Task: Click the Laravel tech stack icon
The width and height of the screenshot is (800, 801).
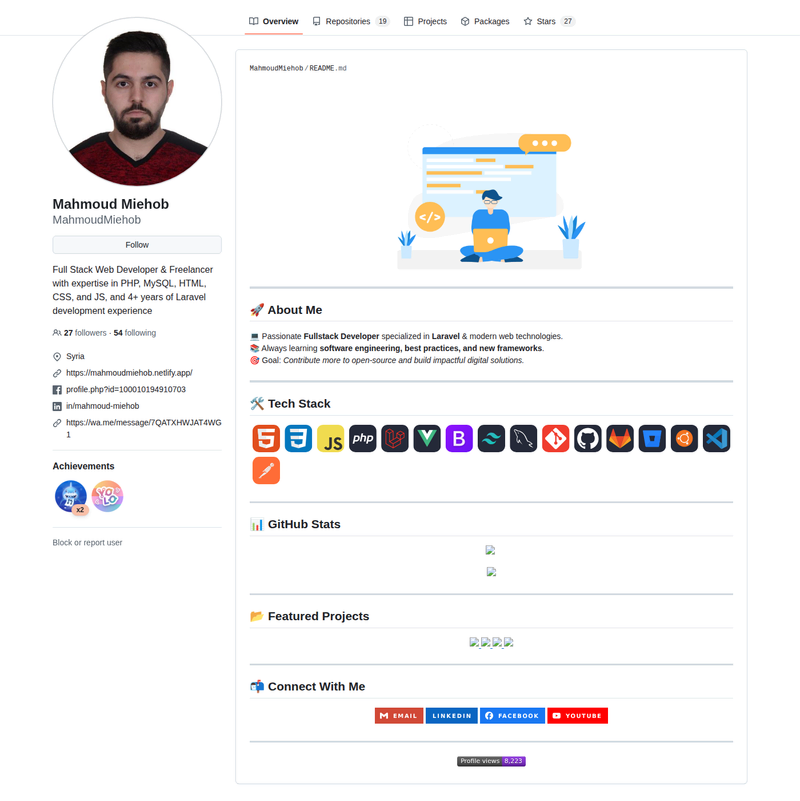Action: point(395,438)
